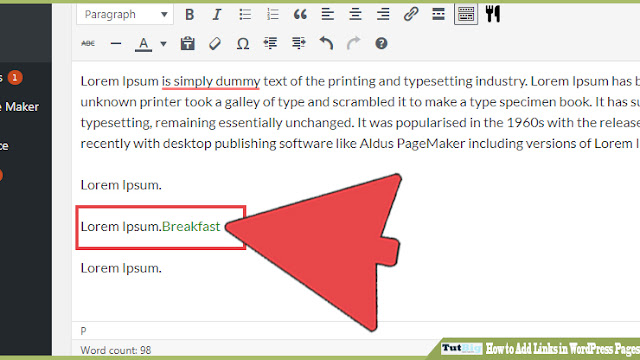Insert Read More tag
Viewport: 640px width, 360px height.
point(438,14)
